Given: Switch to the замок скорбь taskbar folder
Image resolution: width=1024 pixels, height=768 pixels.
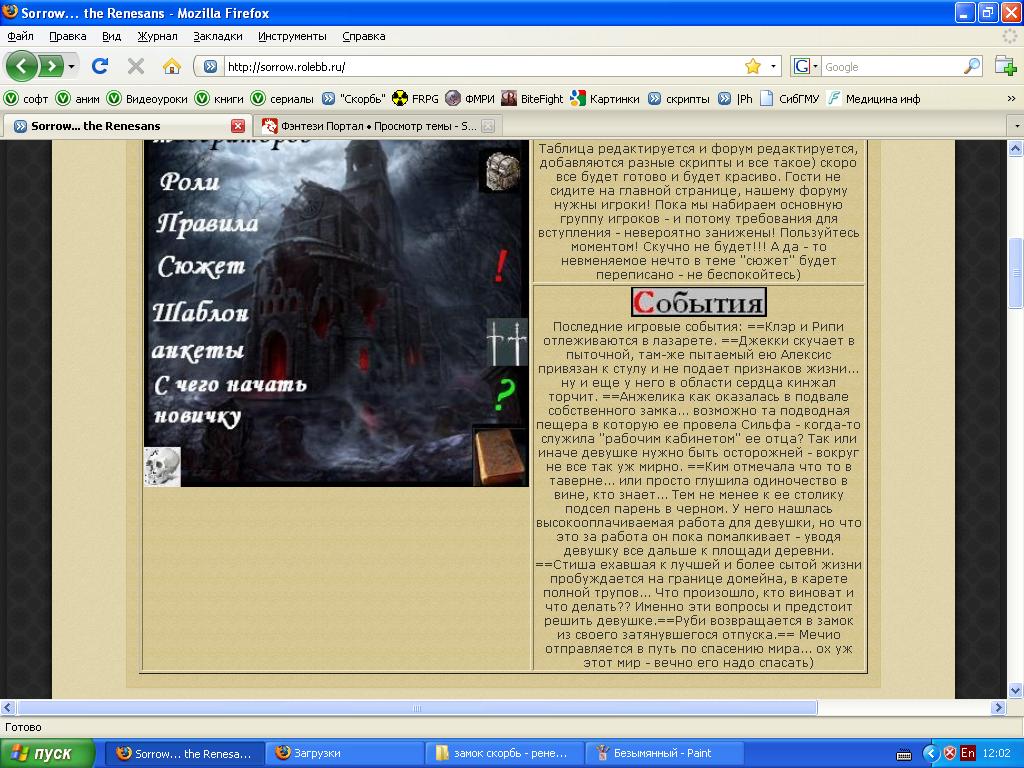Looking at the screenshot, I should click(x=504, y=754).
